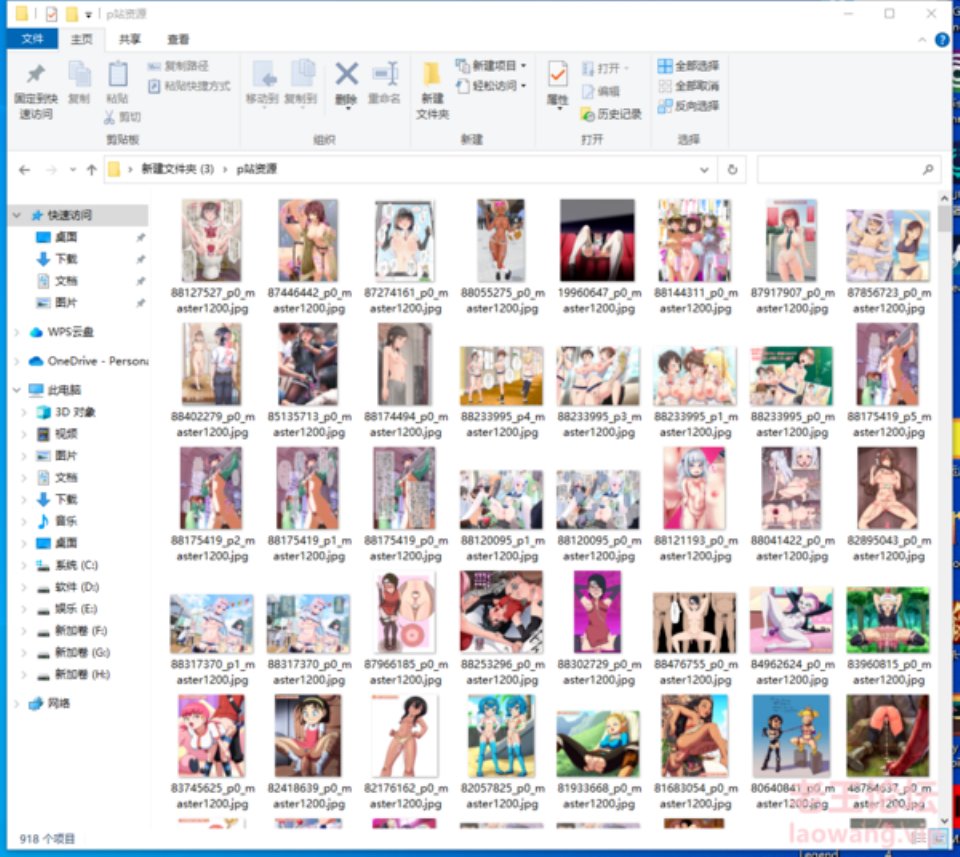Expand the 系统 (C:) drive node
This screenshot has height=857, width=960.
pos(24,565)
